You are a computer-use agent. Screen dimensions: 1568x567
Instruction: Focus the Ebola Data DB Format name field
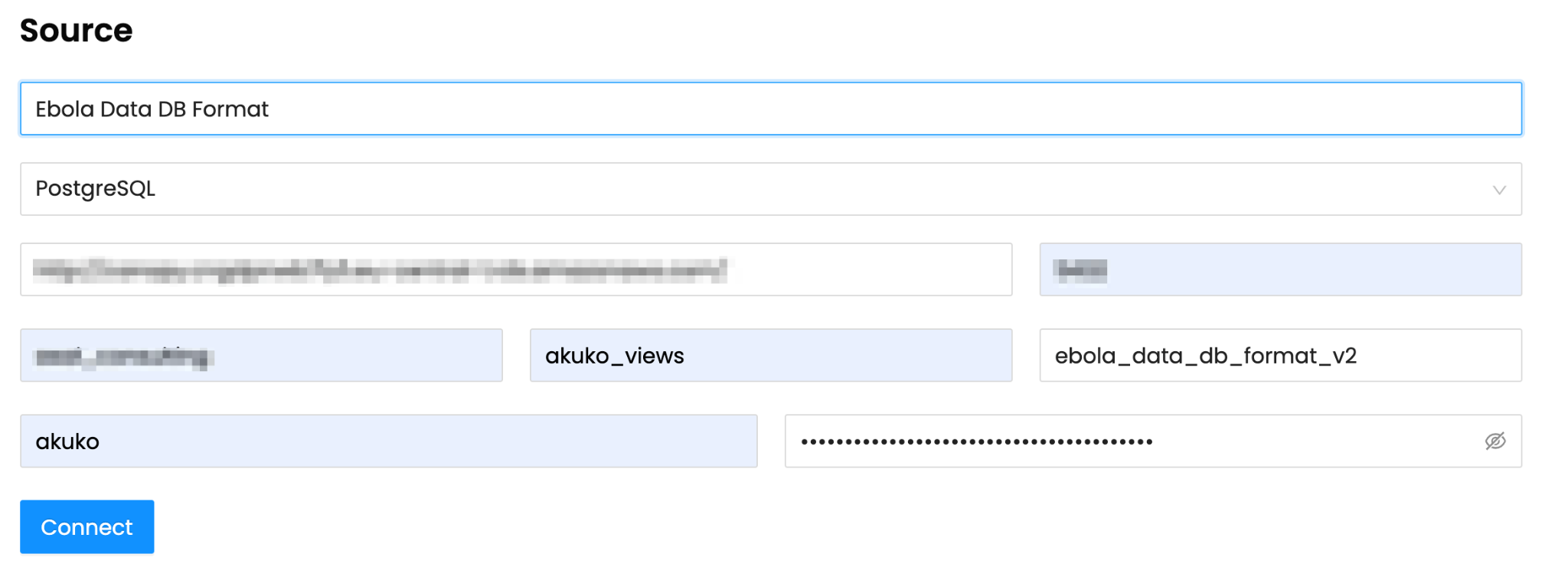(x=769, y=109)
